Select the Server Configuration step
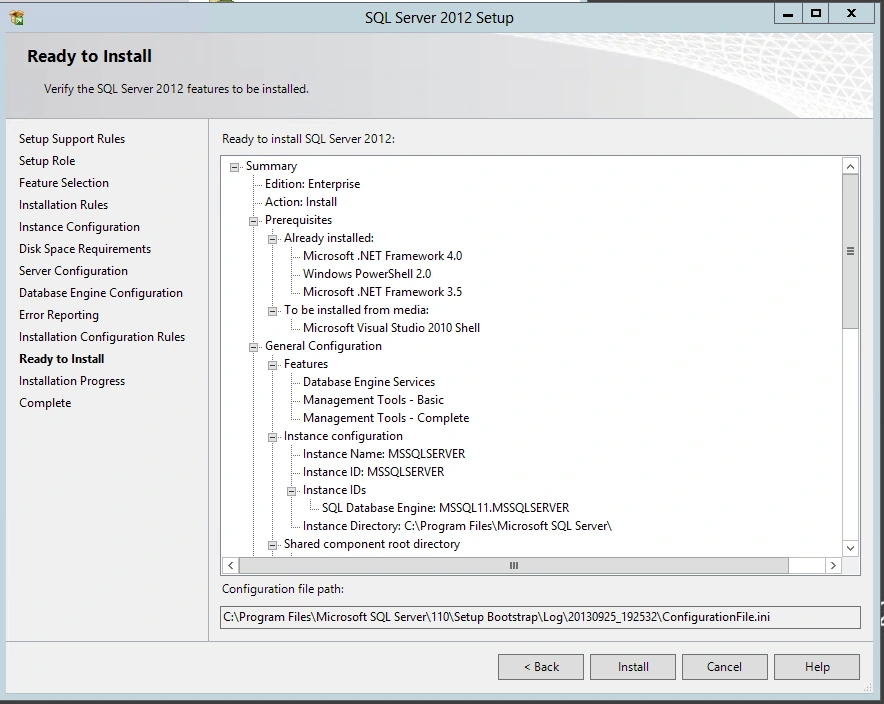This screenshot has height=704, width=884. coord(73,271)
